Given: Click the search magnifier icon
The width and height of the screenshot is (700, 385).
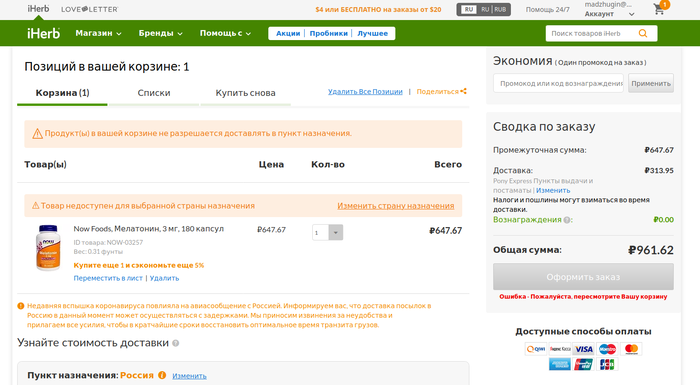Looking at the screenshot, I should (x=643, y=33).
